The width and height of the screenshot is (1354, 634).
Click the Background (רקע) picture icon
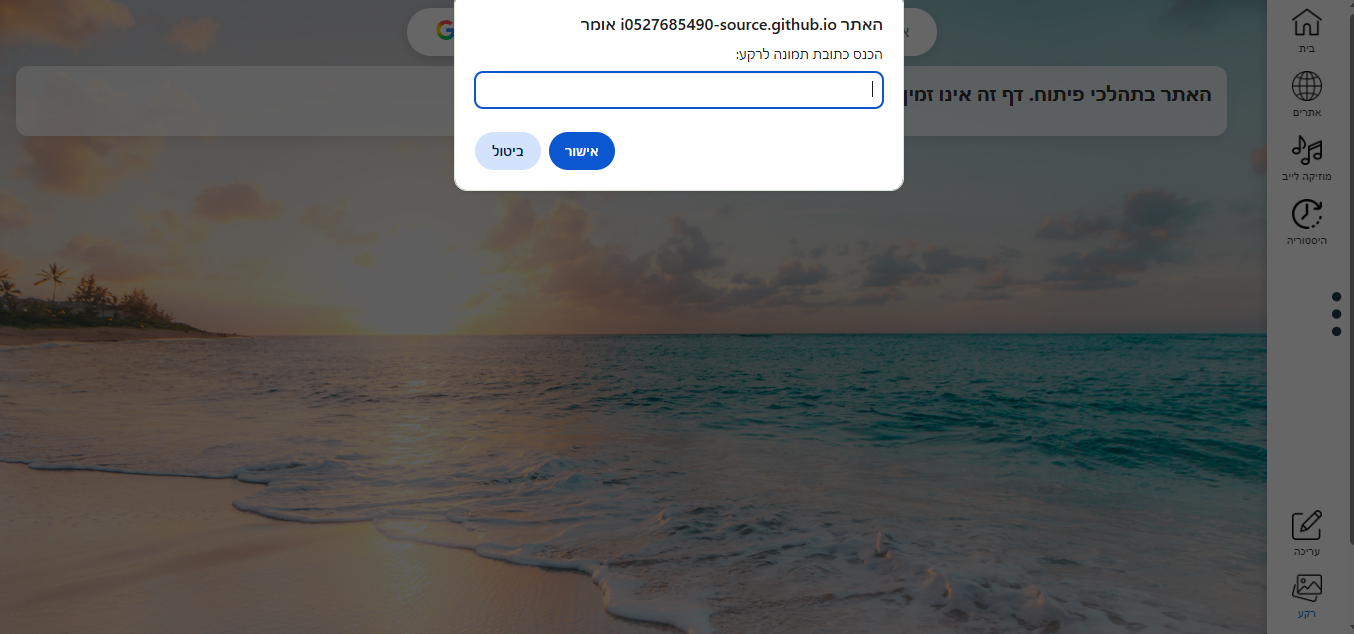coord(1306,588)
